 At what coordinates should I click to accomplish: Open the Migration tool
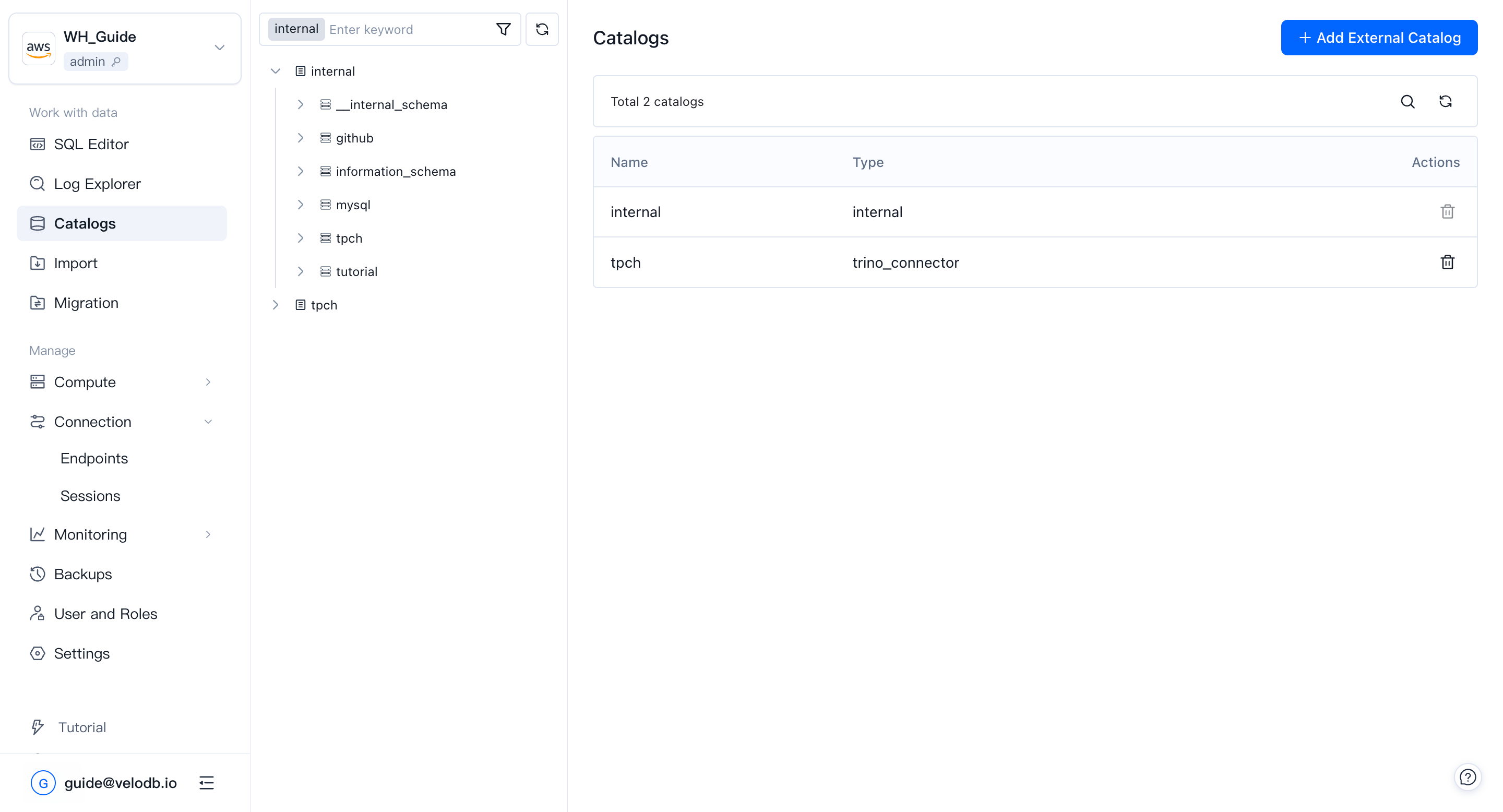(86, 303)
